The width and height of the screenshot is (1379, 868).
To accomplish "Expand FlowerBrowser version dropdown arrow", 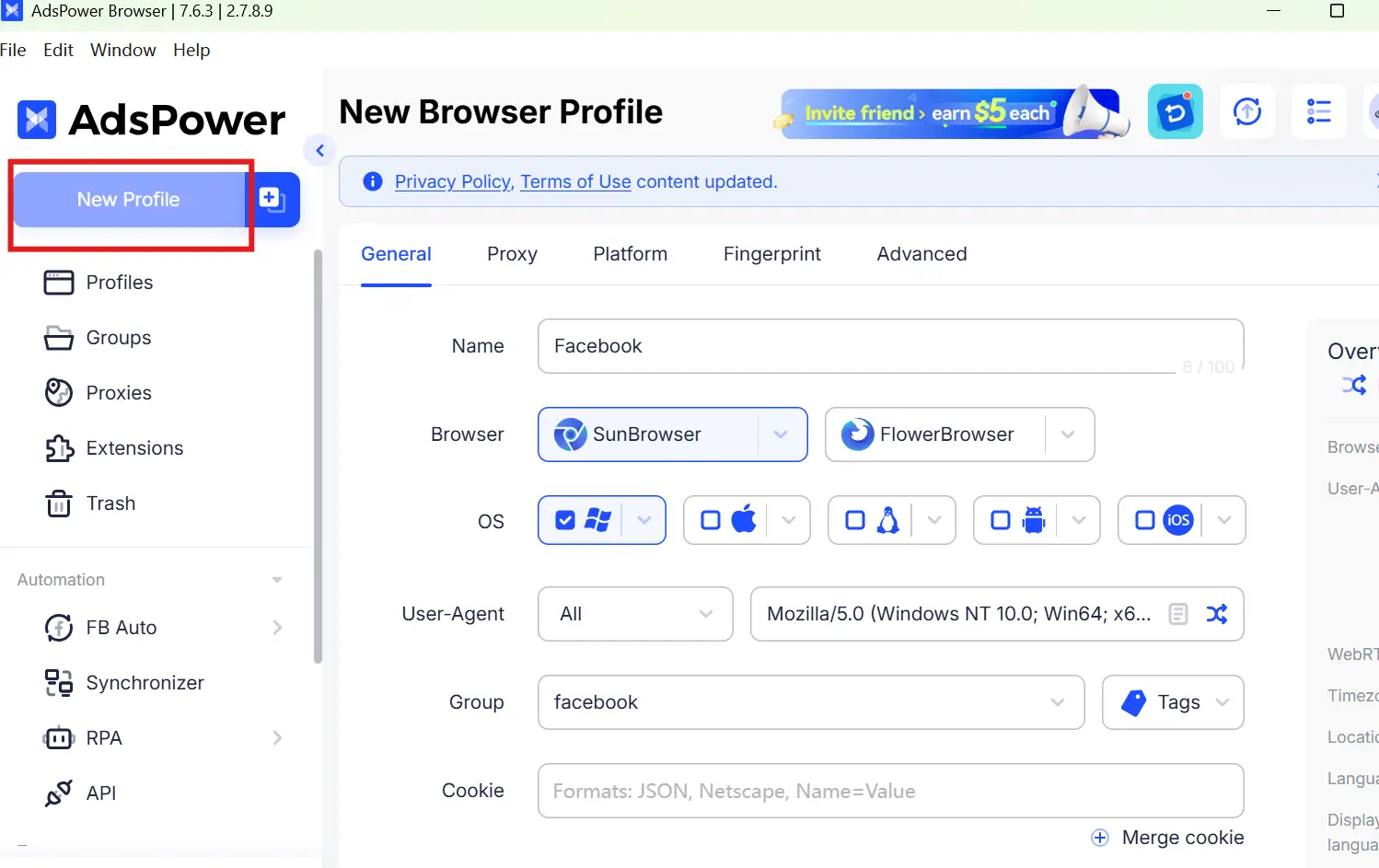I will pyautogui.click(x=1068, y=434).
